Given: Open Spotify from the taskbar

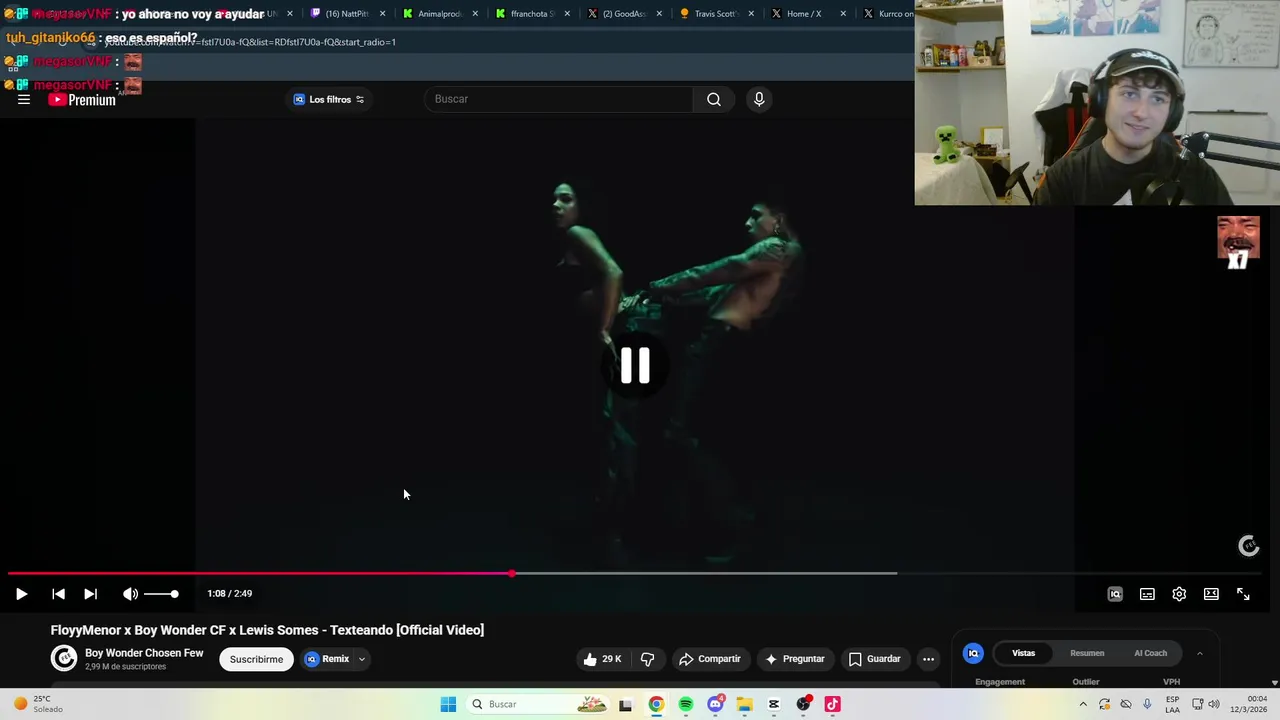Looking at the screenshot, I should click(686, 704).
